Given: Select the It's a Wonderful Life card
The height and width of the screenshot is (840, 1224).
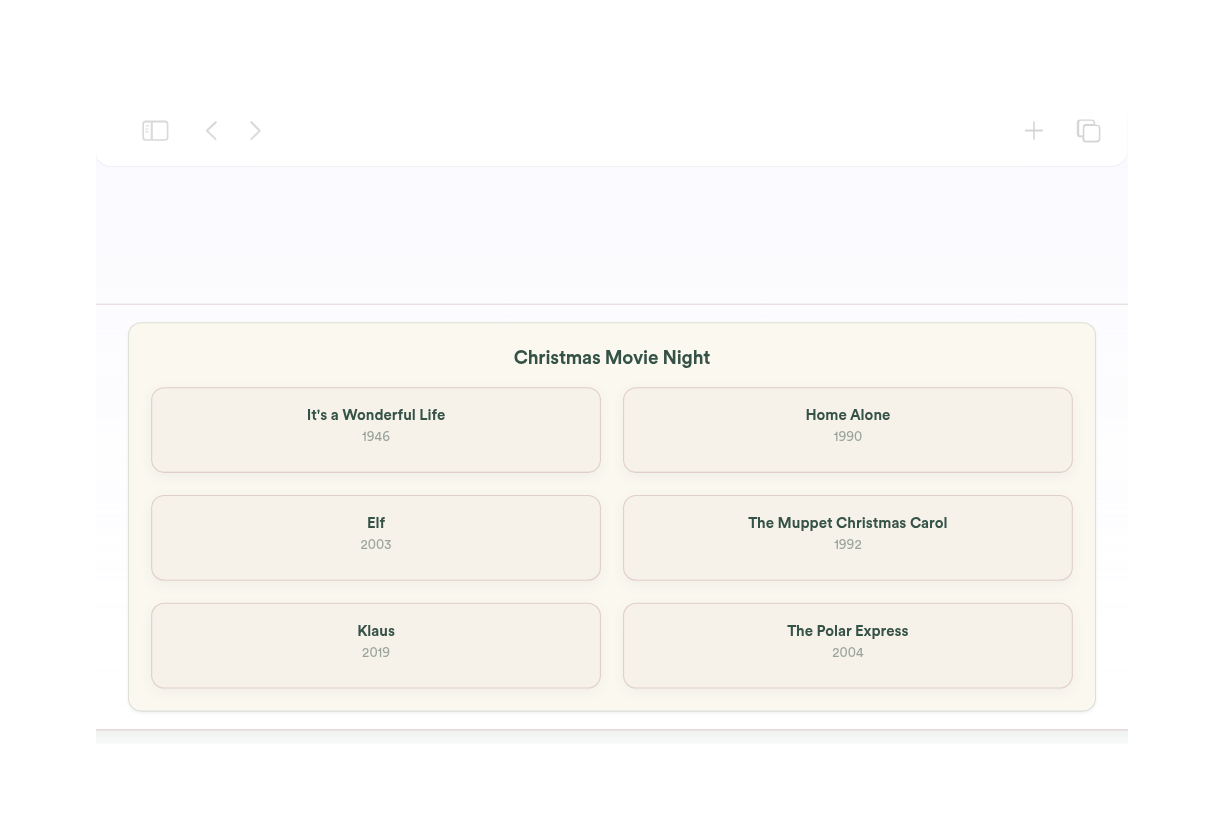Looking at the screenshot, I should (376, 430).
